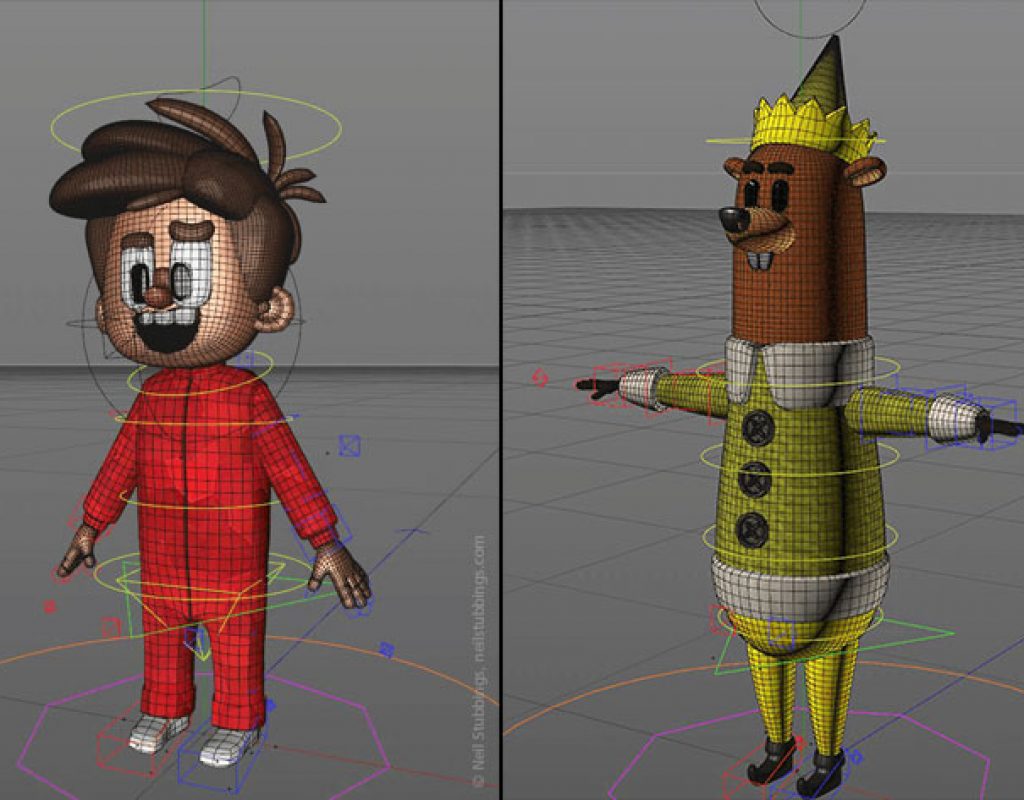
Task: Click the small blue diamond controller by pencil character's shoe
Action: [x=856, y=758]
